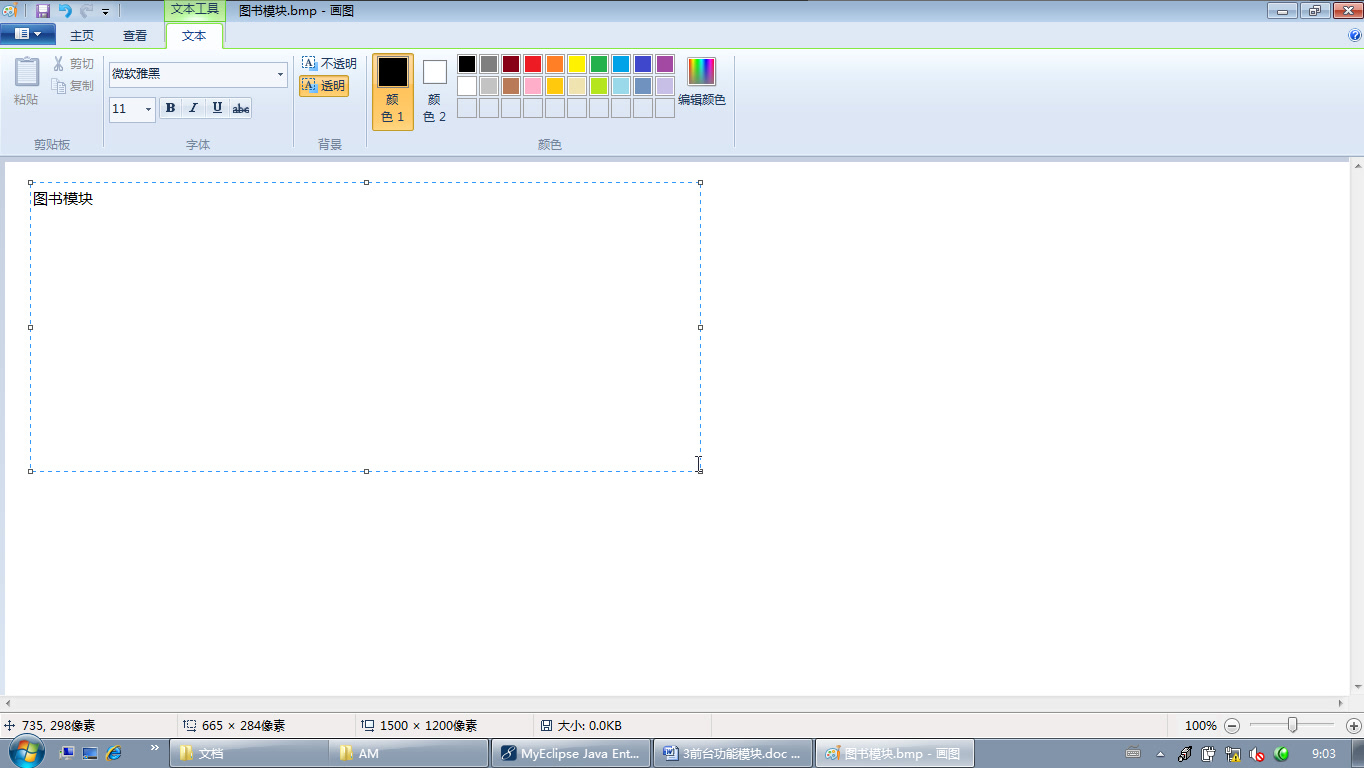
Task: Pick the yellow palette swatch
Action: coord(577,64)
